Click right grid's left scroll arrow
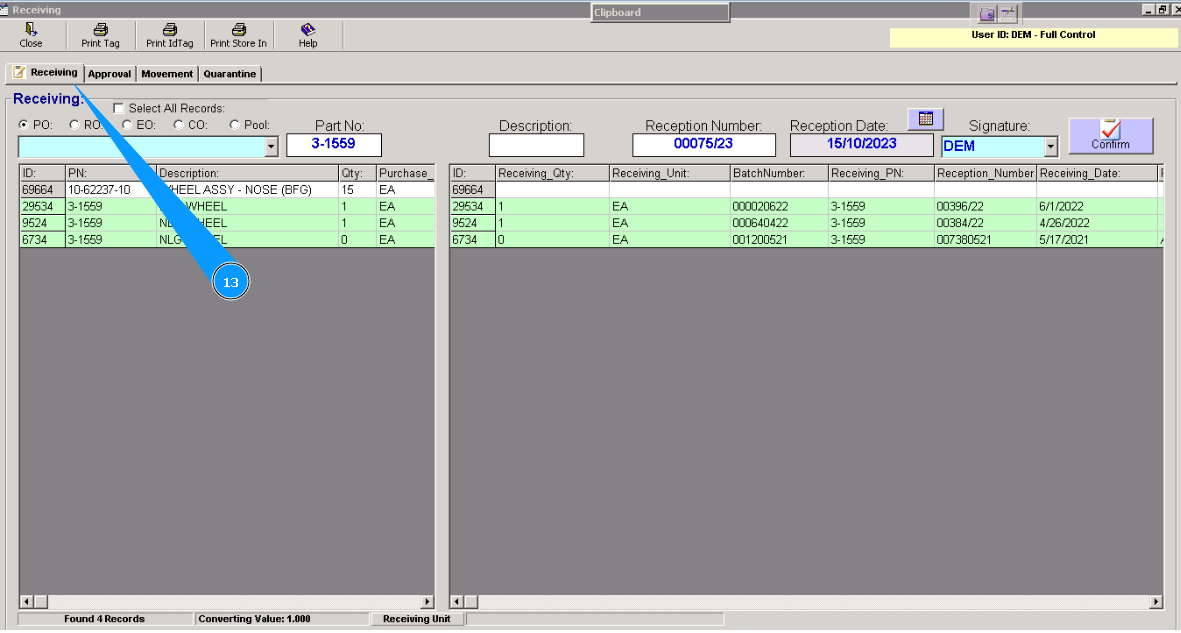Screen dimensions: 1181x633 456,601
